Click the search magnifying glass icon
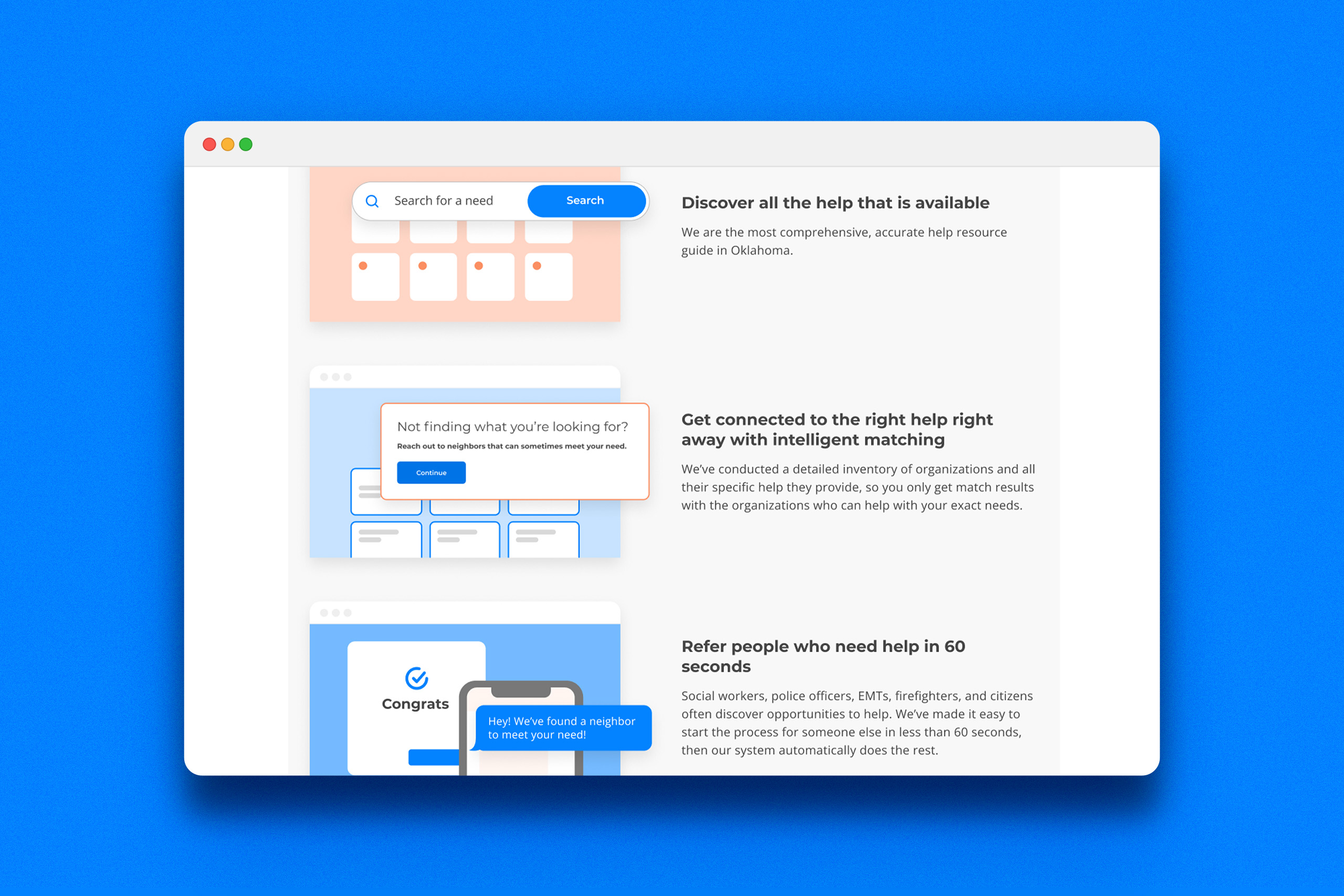Image resolution: width=1344 pixels, height=896 pixels. click(x=371, y=199)
